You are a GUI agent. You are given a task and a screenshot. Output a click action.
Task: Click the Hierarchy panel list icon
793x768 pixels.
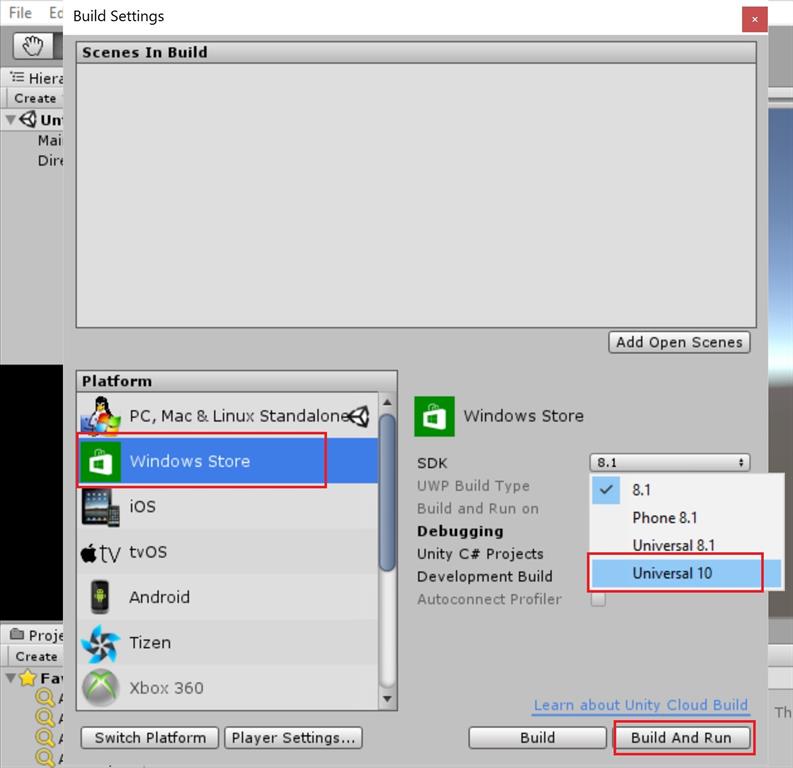(17, 77)
